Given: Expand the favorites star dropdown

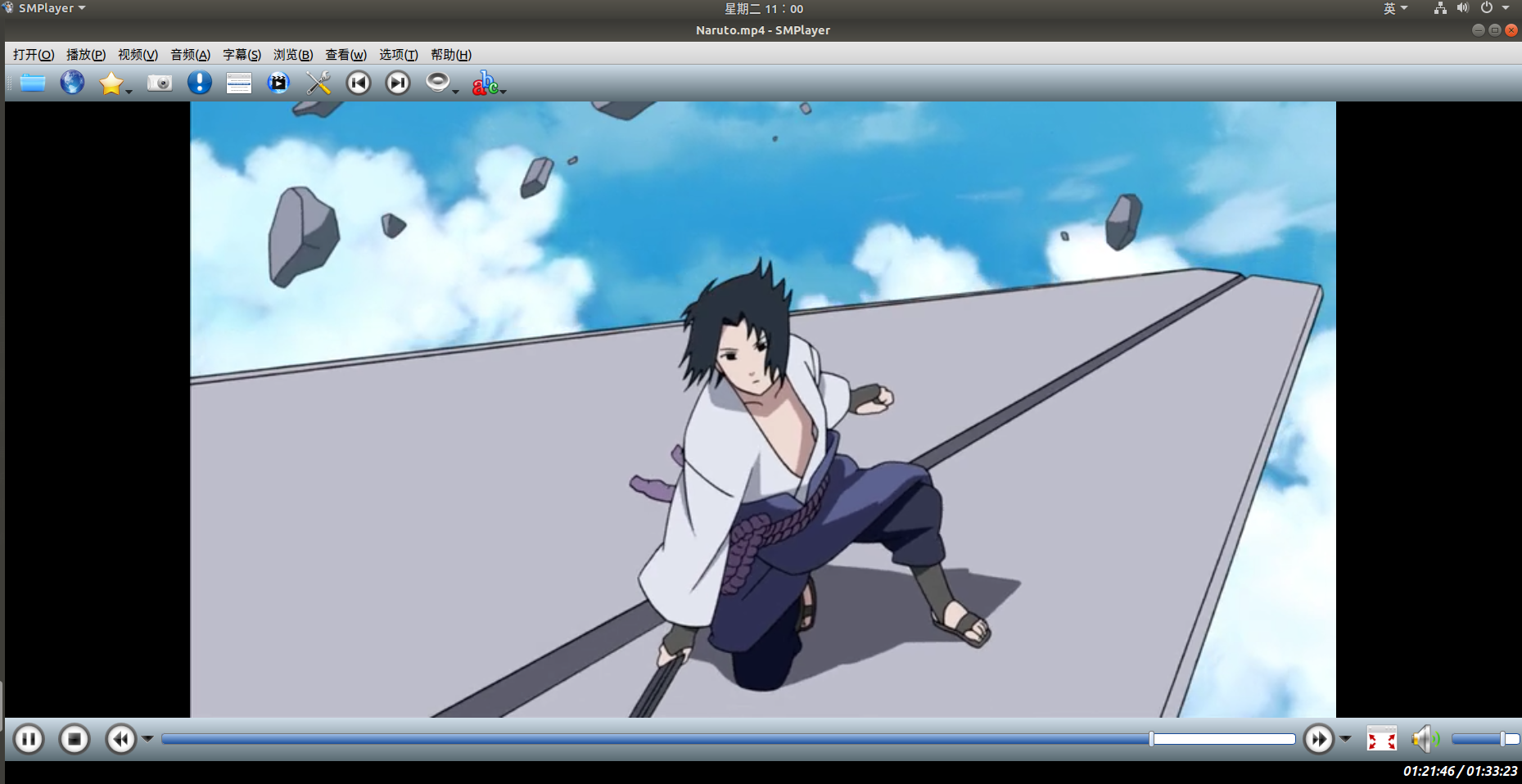Looking at the screenshot, I should coord(128,90).
